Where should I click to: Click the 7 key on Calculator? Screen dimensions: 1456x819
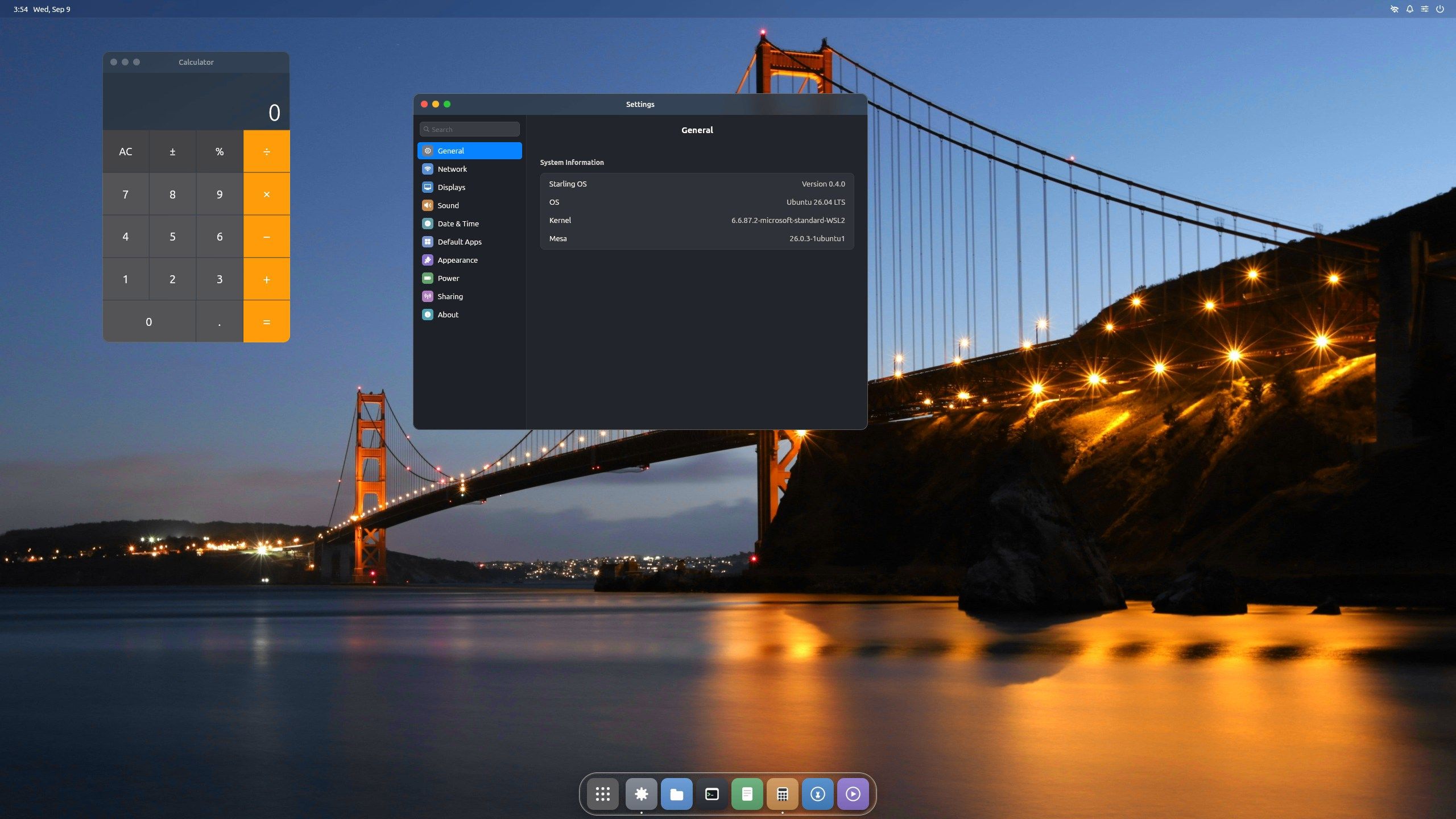(x=126, y=194)
